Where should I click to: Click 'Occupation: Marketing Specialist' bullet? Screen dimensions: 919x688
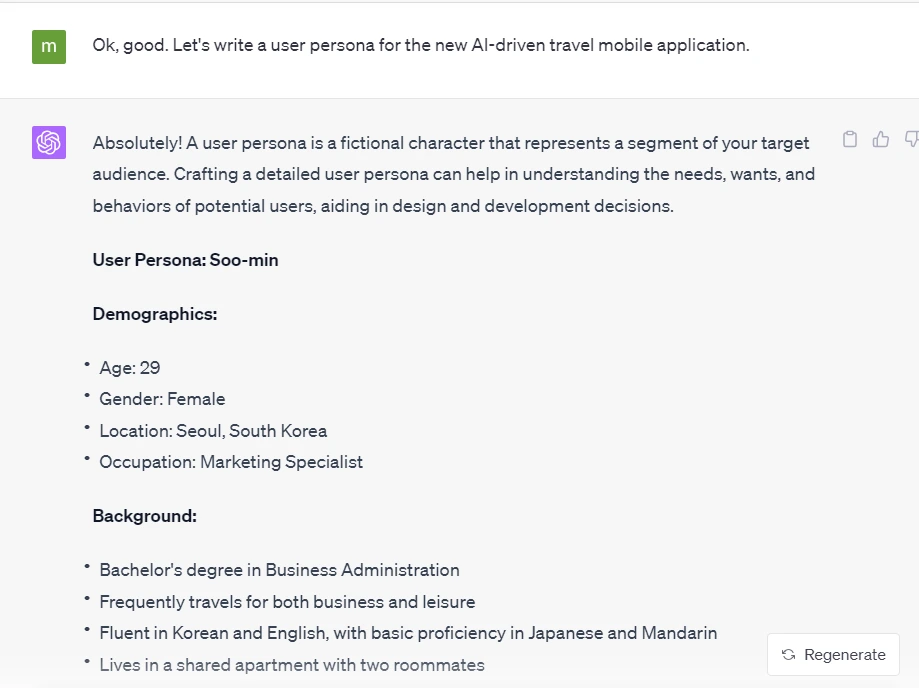pyautogui.click(x=231, y=462)
